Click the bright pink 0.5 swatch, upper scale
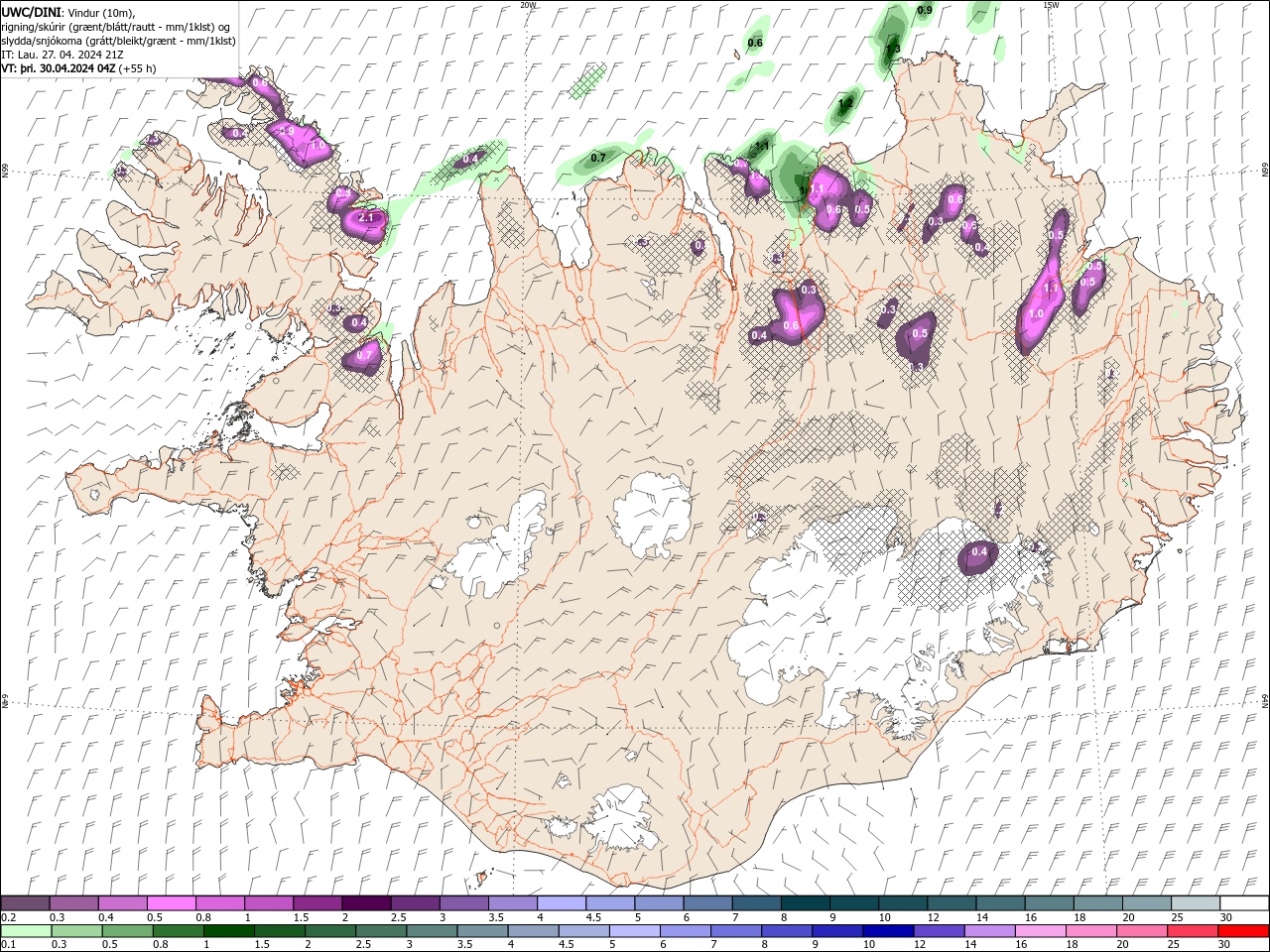This screenshot has width=1270, height=952. (171, 903)
